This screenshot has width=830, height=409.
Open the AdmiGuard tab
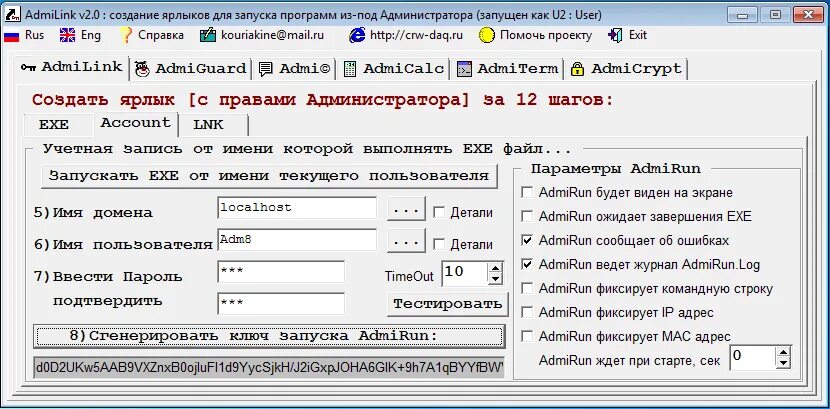coord(190,69)
